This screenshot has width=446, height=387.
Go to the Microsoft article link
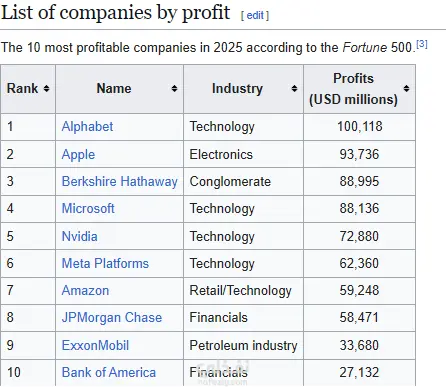pyautogui.click(x=88, y=209)
